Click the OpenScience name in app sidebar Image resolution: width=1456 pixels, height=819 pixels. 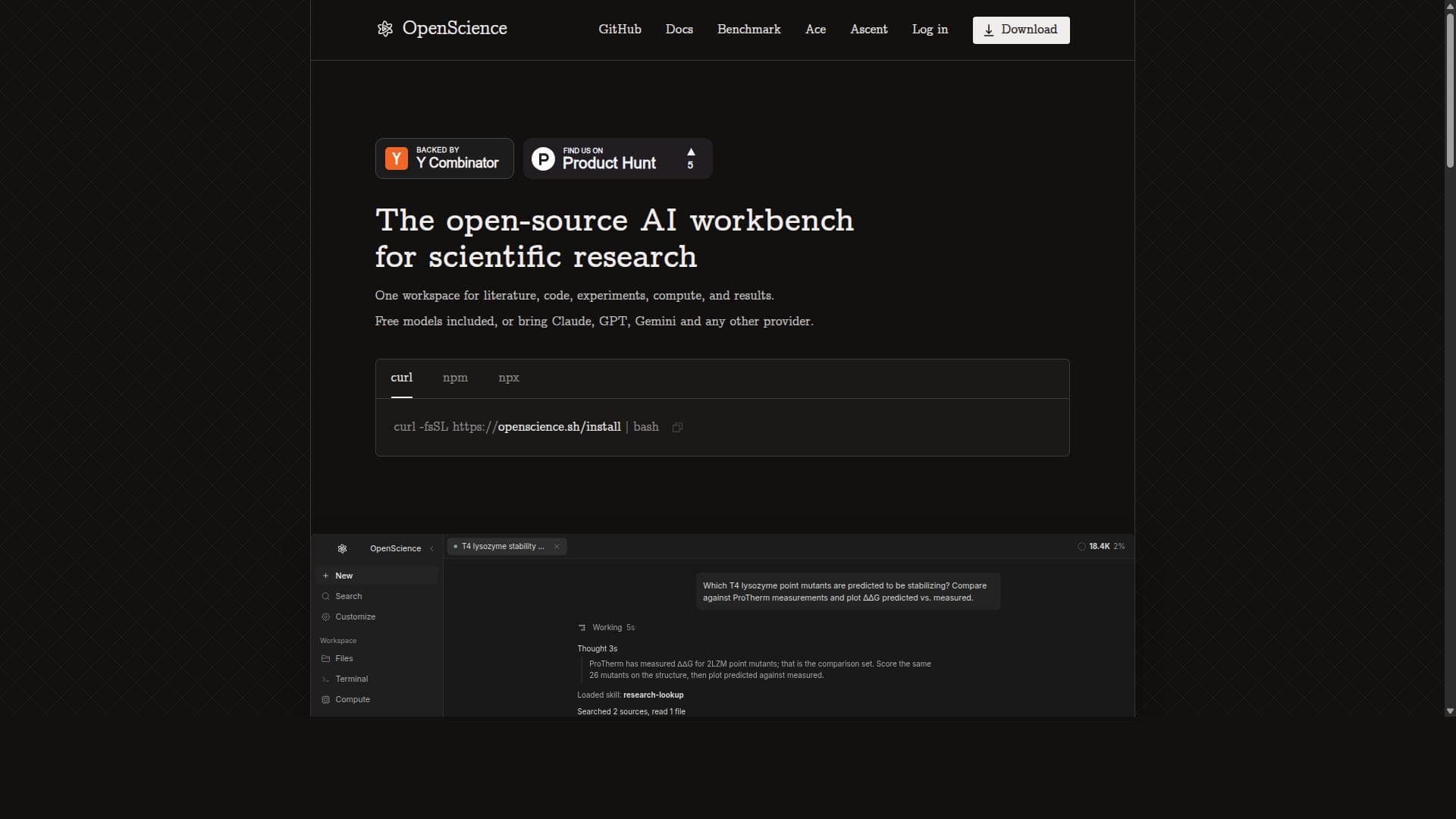coord(395,548)
